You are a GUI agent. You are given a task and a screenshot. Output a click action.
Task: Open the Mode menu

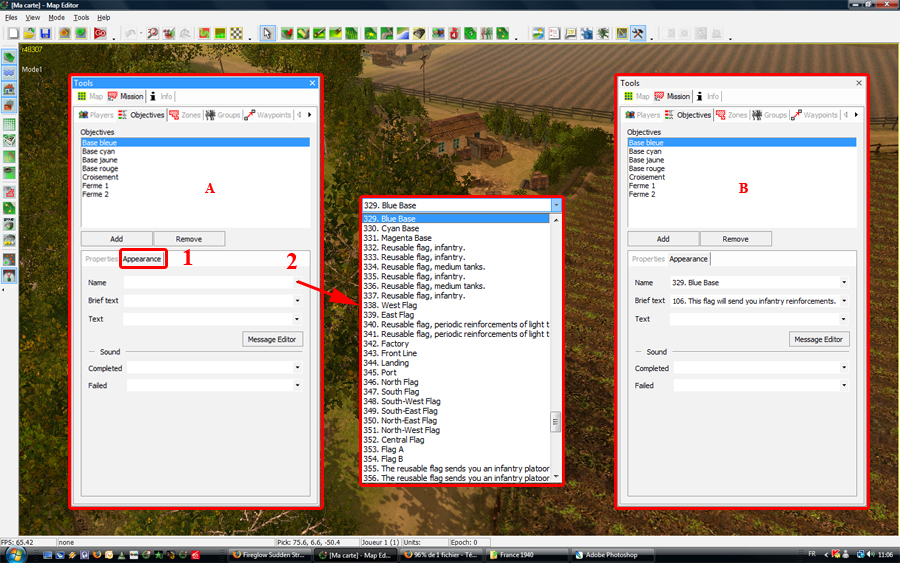pos(56,18)
